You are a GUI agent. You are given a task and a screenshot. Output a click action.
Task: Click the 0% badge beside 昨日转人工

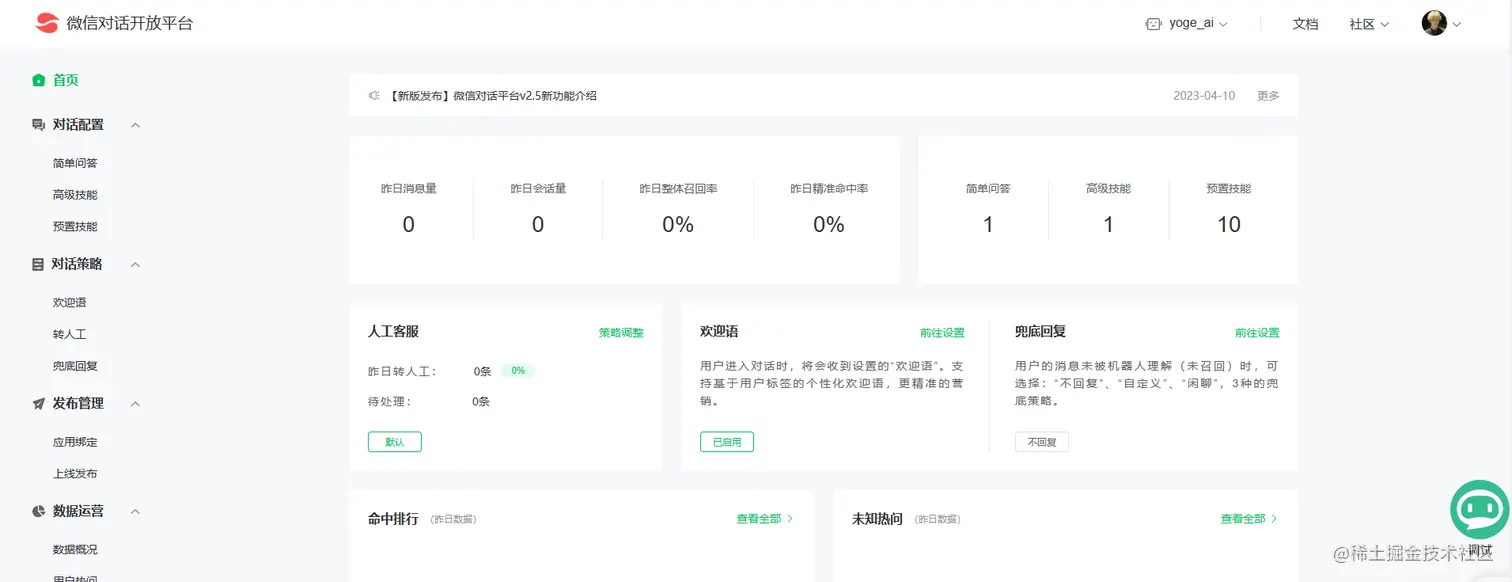(x=518, y=371)
